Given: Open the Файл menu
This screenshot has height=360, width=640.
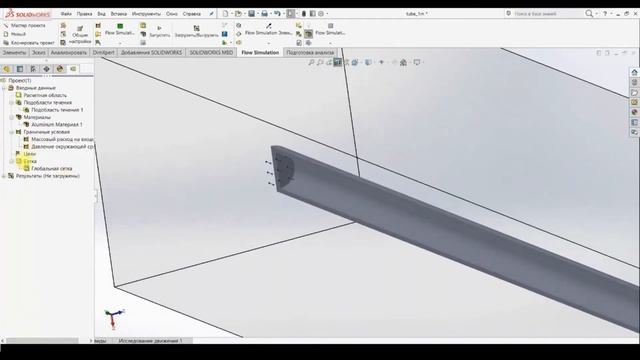Looking at the screenshot, I should (66, 14).
